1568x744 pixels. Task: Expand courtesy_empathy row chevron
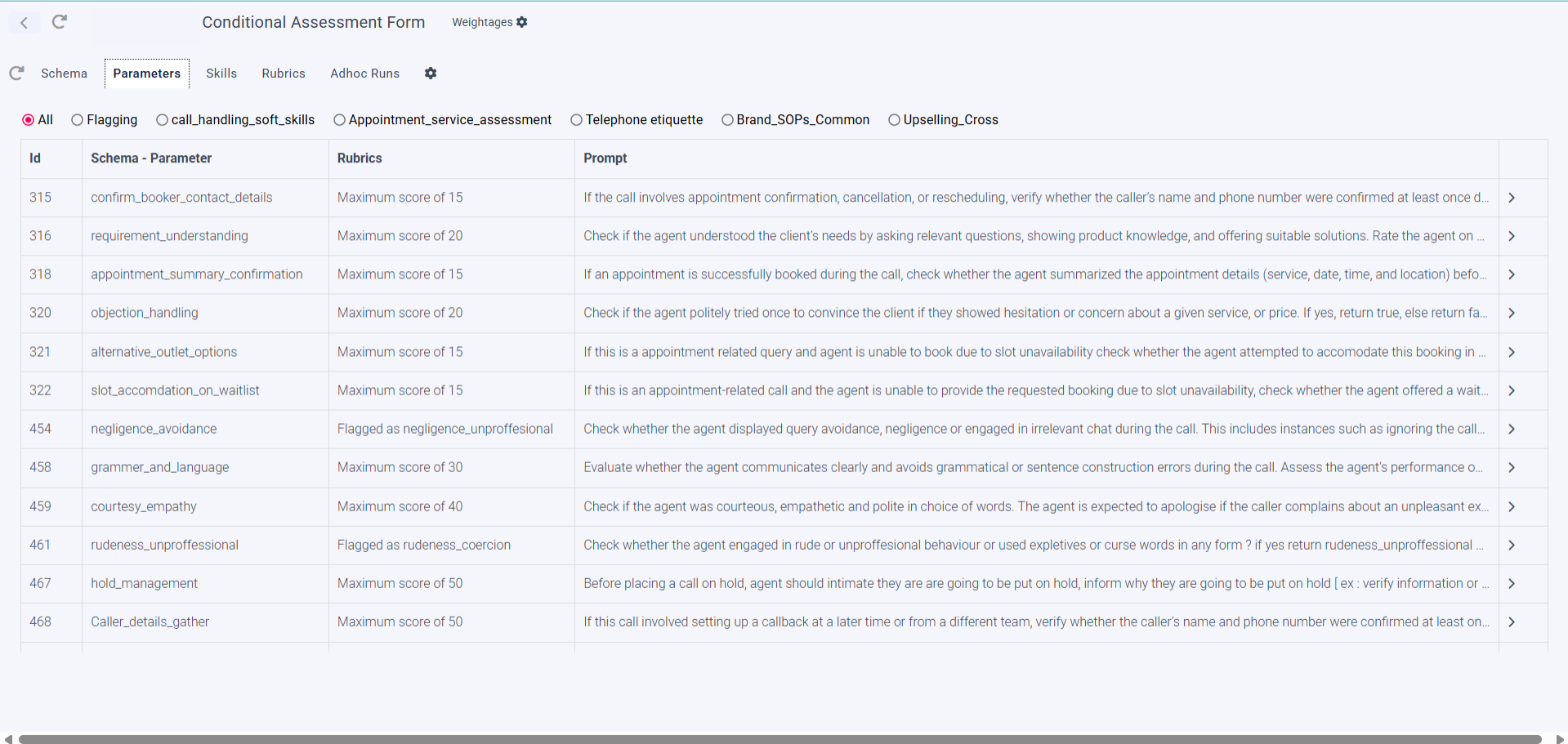[1512, 506]
